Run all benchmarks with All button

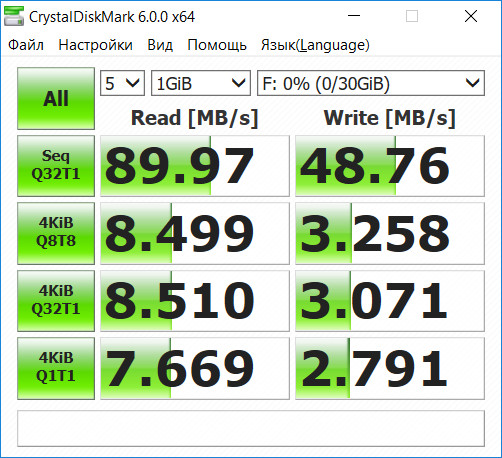[x=56, y=99]
